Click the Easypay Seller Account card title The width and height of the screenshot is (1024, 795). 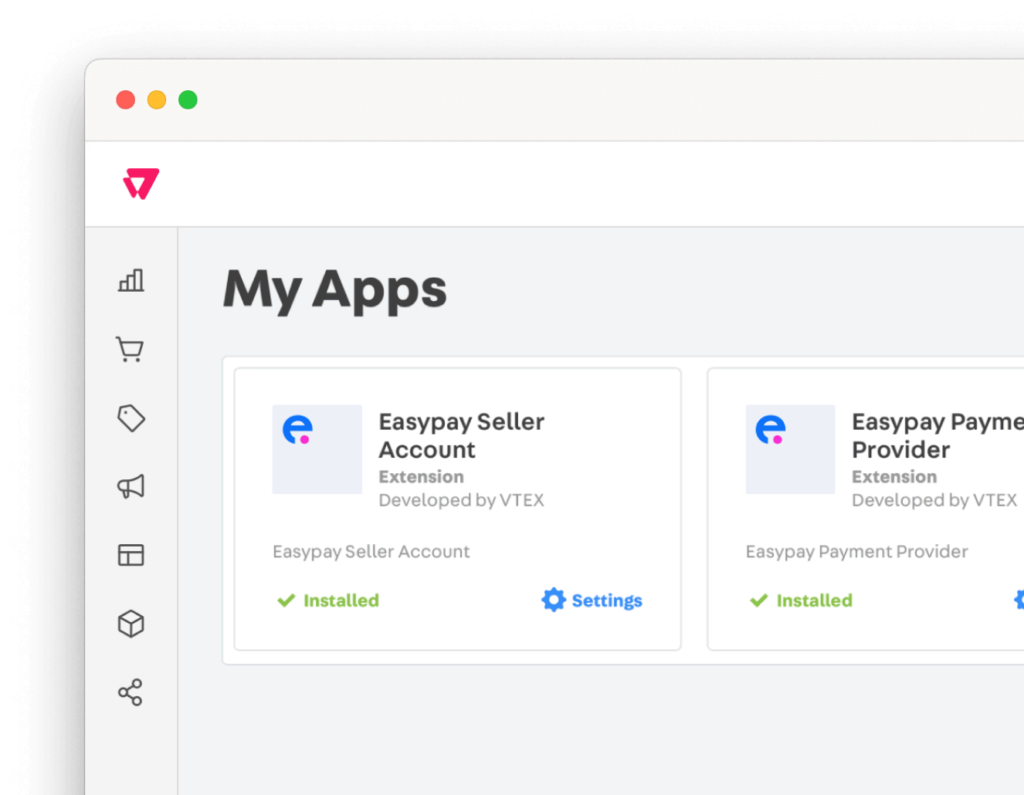coord(461,435)
